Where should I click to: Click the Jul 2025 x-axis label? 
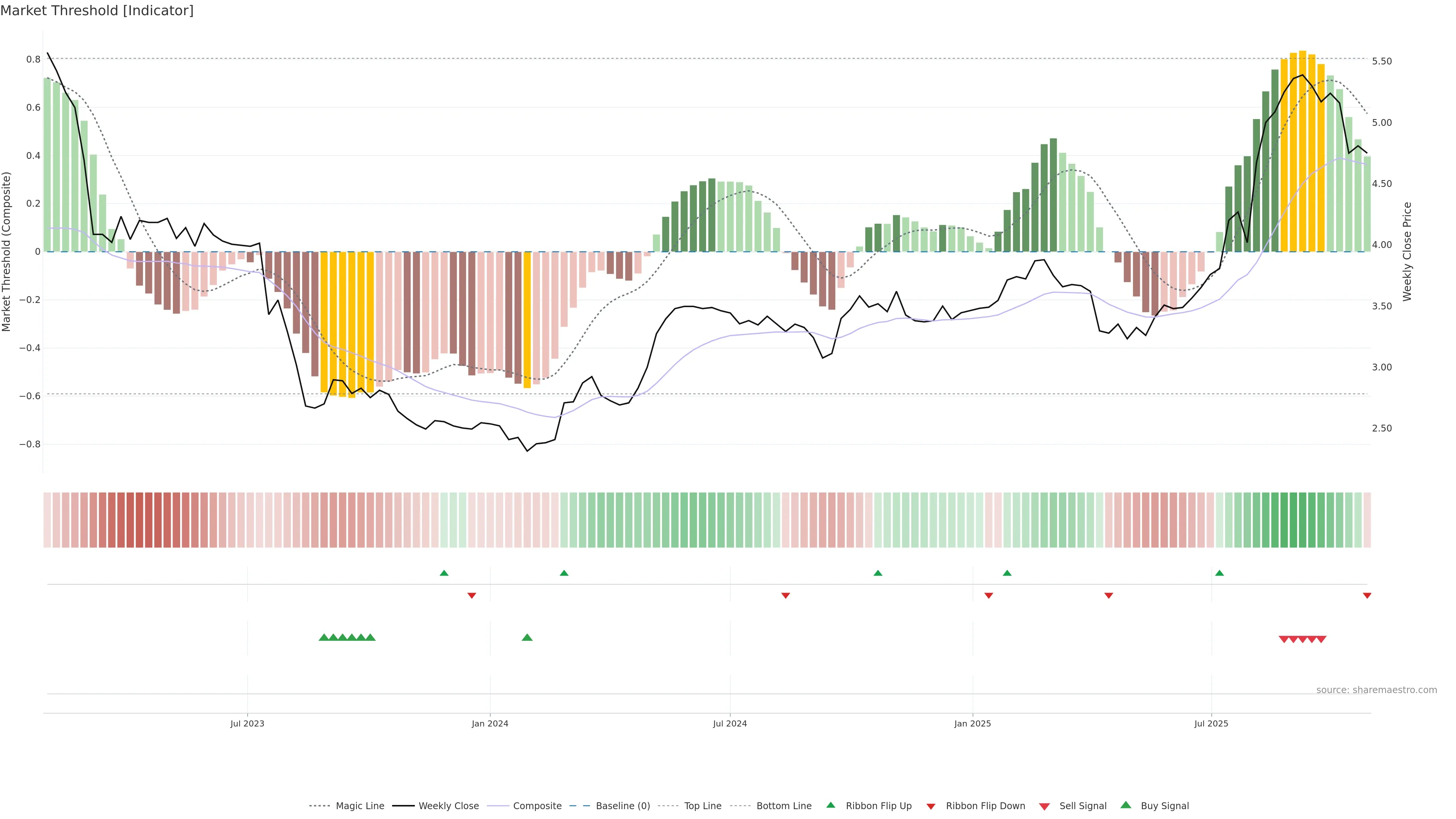click(1211, 723)
